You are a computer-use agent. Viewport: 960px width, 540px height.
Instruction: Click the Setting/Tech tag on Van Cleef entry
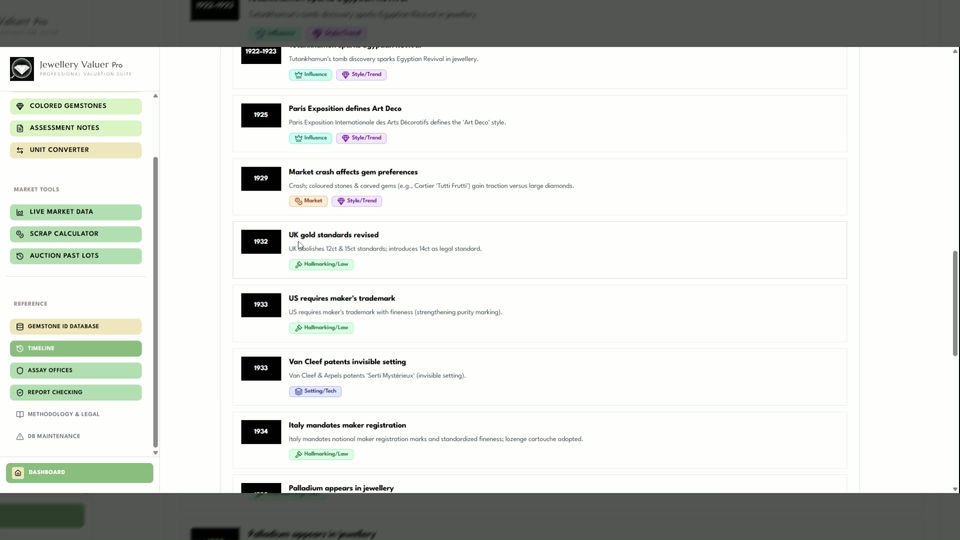(x=315, y=391)
